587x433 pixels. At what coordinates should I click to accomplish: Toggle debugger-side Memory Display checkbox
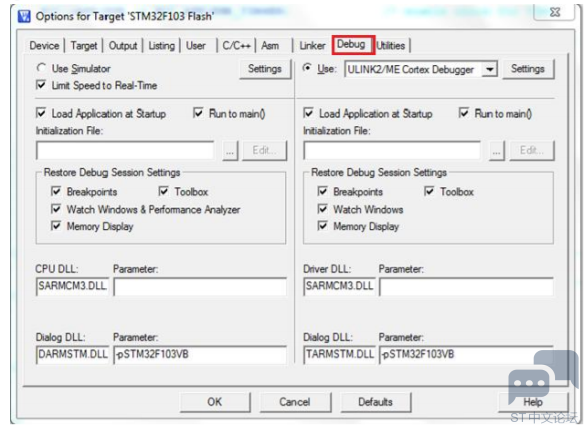coord(322,226)
